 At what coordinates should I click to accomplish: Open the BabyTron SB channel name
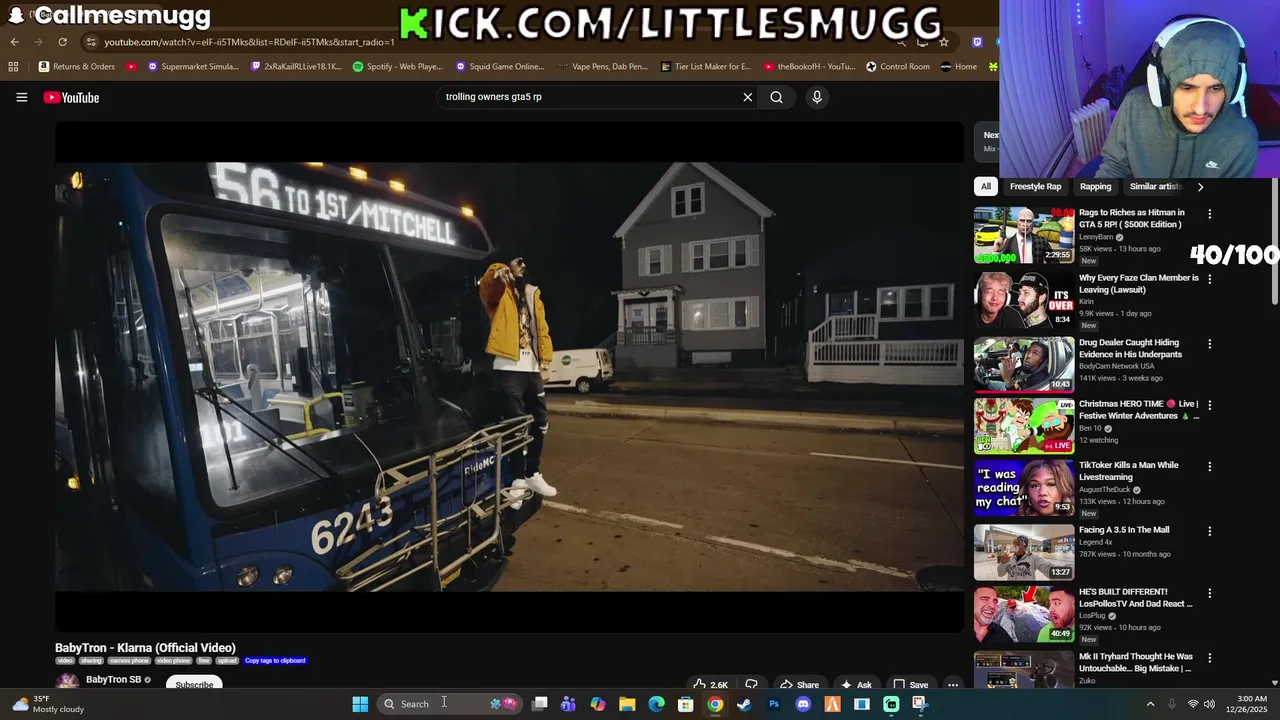[x=113, y=680]
